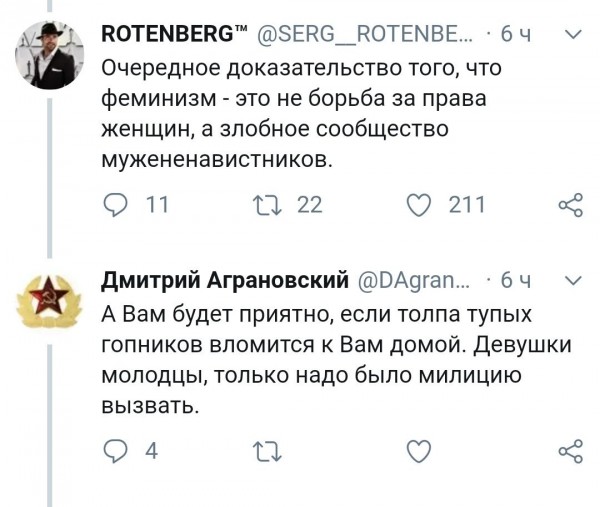Reply to ROTENBERG's tweet
Screen dimensions: 600x507
click(x=116, y=205)
